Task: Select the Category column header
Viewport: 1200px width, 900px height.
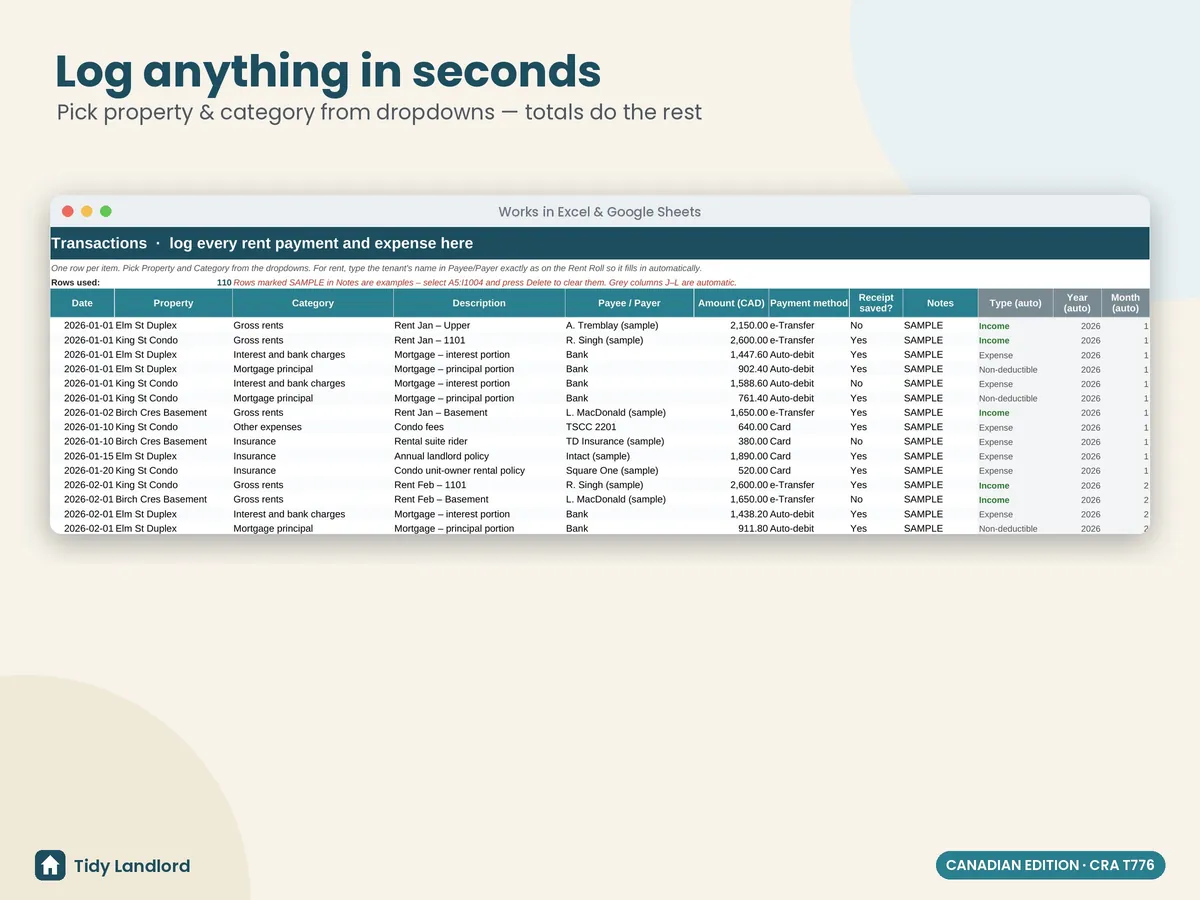Action: (x=312, y=303)
